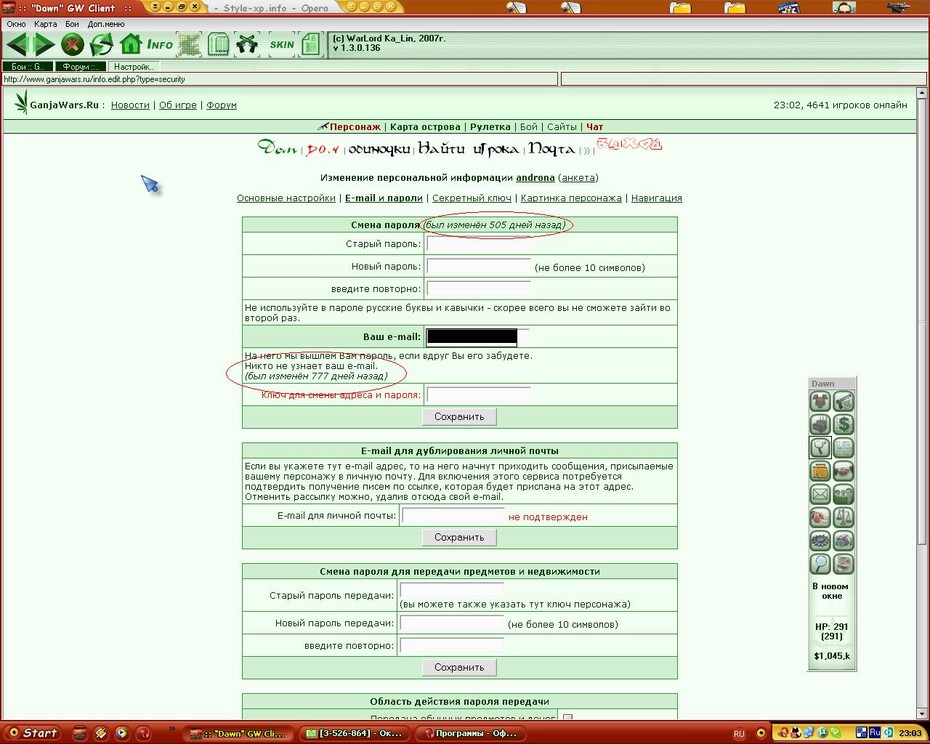Open the Доп.меню menu
Viewport: 930px width, 744px height.
(106, 24)
